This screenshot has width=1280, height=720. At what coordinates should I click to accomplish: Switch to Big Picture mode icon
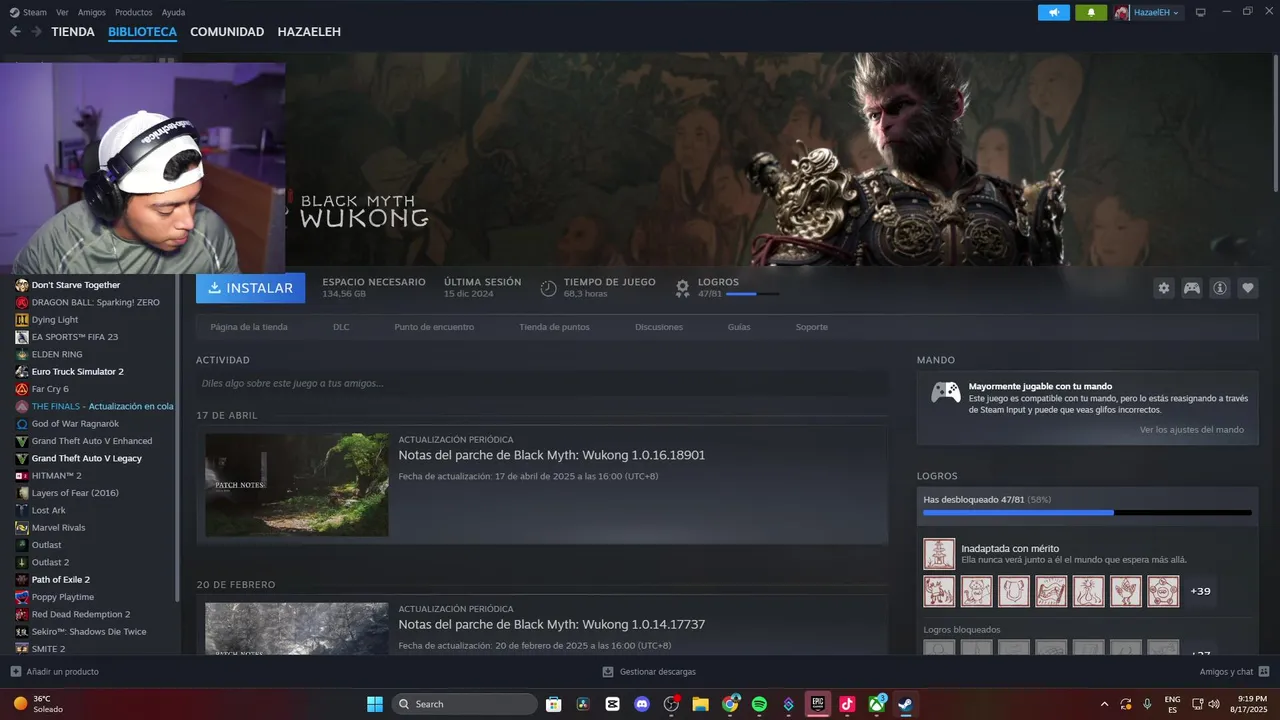click(x=1201, y=12)
